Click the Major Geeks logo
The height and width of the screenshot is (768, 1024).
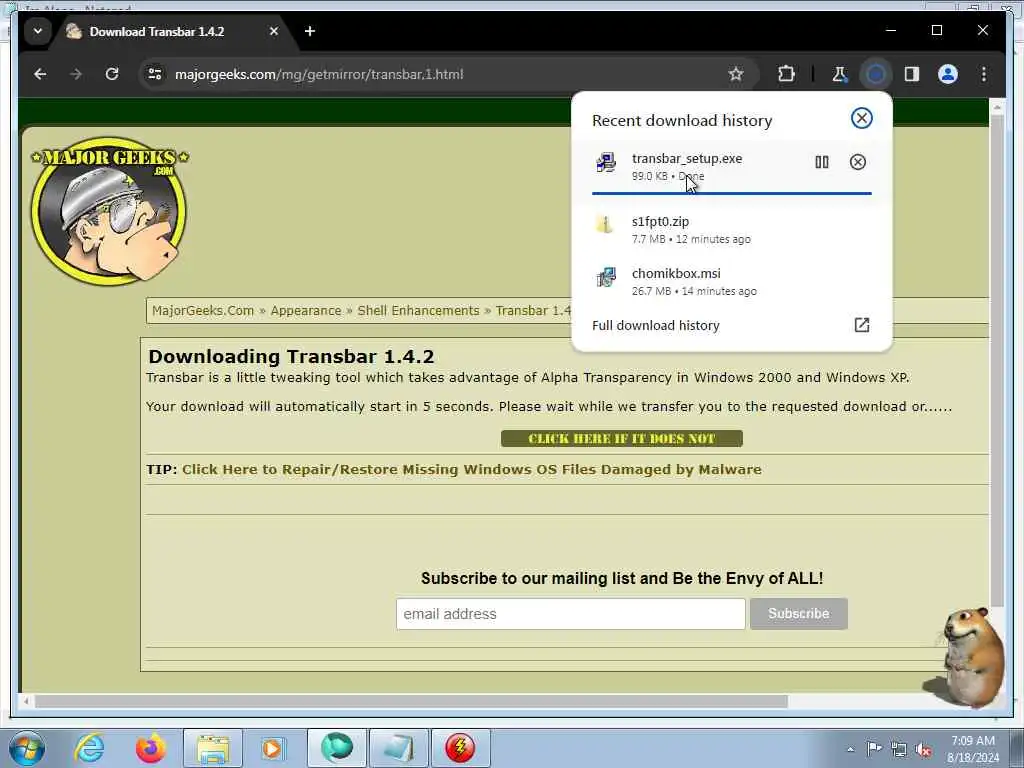point(109,210)
